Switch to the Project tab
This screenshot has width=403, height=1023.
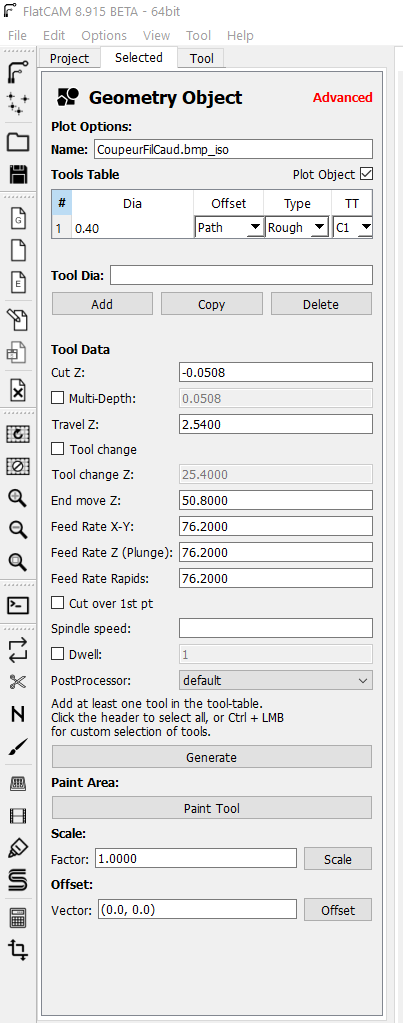(x=69, y=58)
